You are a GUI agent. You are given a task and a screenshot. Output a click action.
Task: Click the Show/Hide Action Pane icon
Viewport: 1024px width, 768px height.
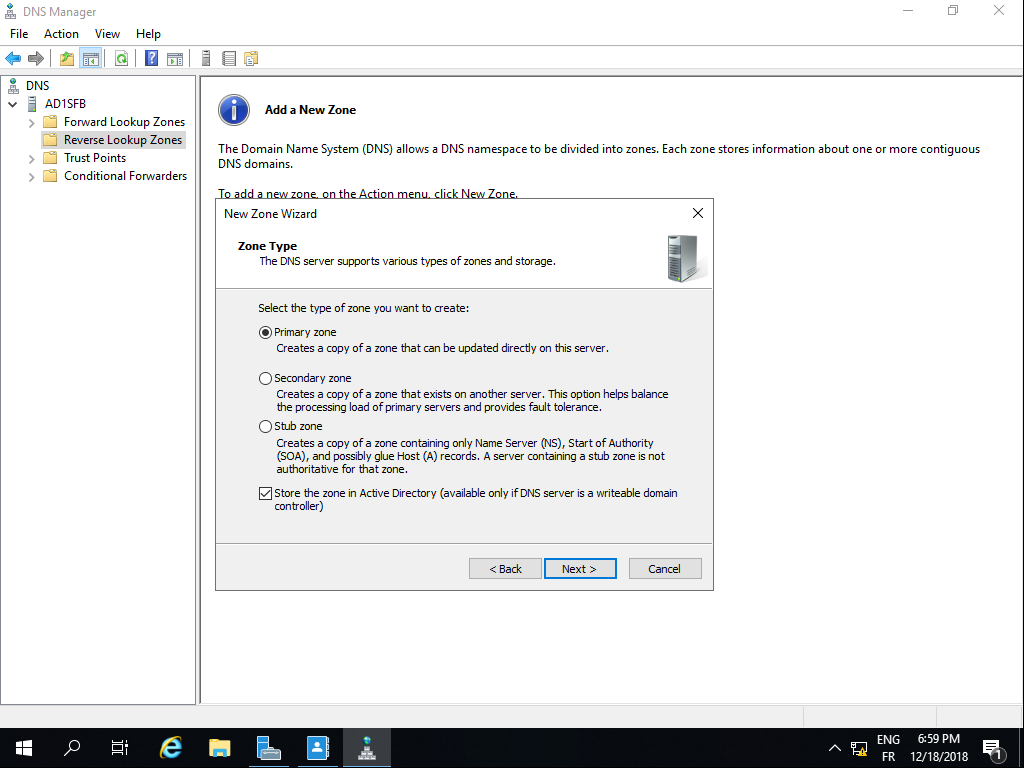pos(175,58)
